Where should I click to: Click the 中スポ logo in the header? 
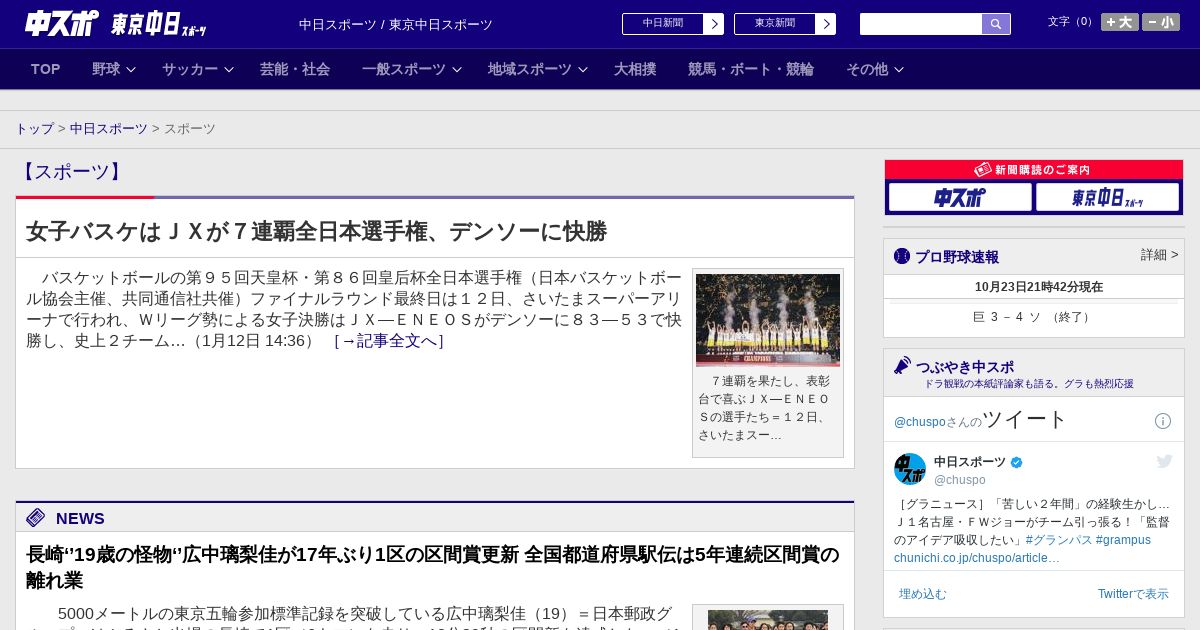[62, 24]
